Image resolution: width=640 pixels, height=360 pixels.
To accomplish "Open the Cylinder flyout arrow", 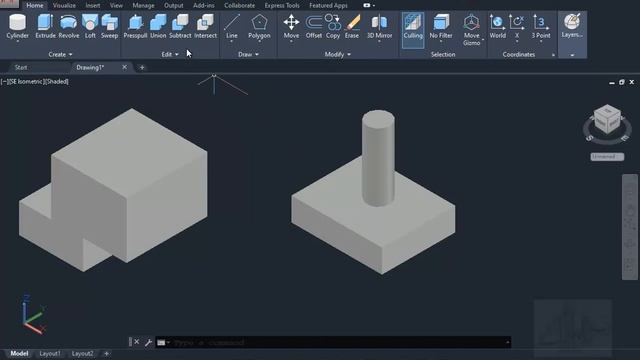I will pos(18,41).
